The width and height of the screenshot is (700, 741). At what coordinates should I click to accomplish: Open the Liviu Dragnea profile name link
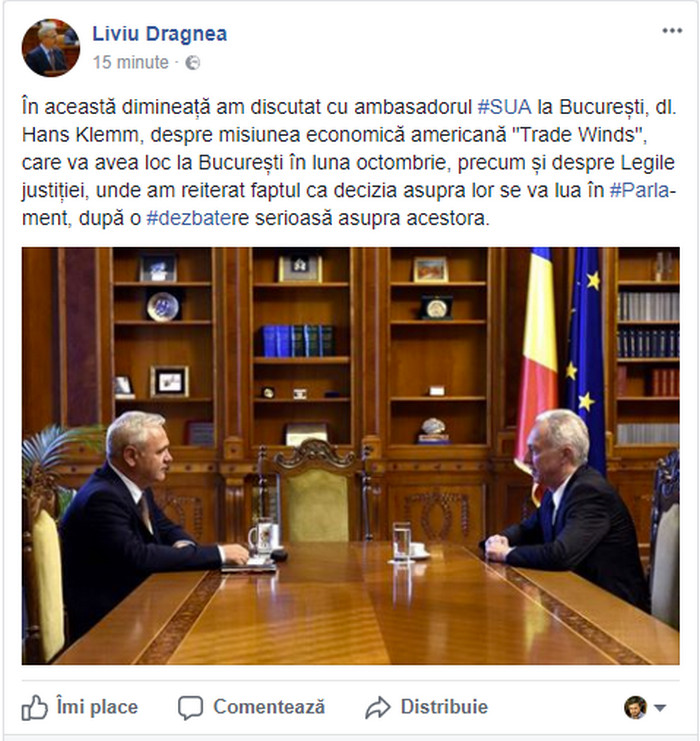pos(160,34)
